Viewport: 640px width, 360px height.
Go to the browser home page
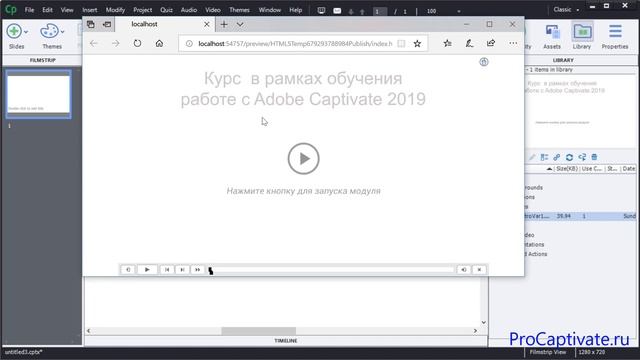point(159,43)
